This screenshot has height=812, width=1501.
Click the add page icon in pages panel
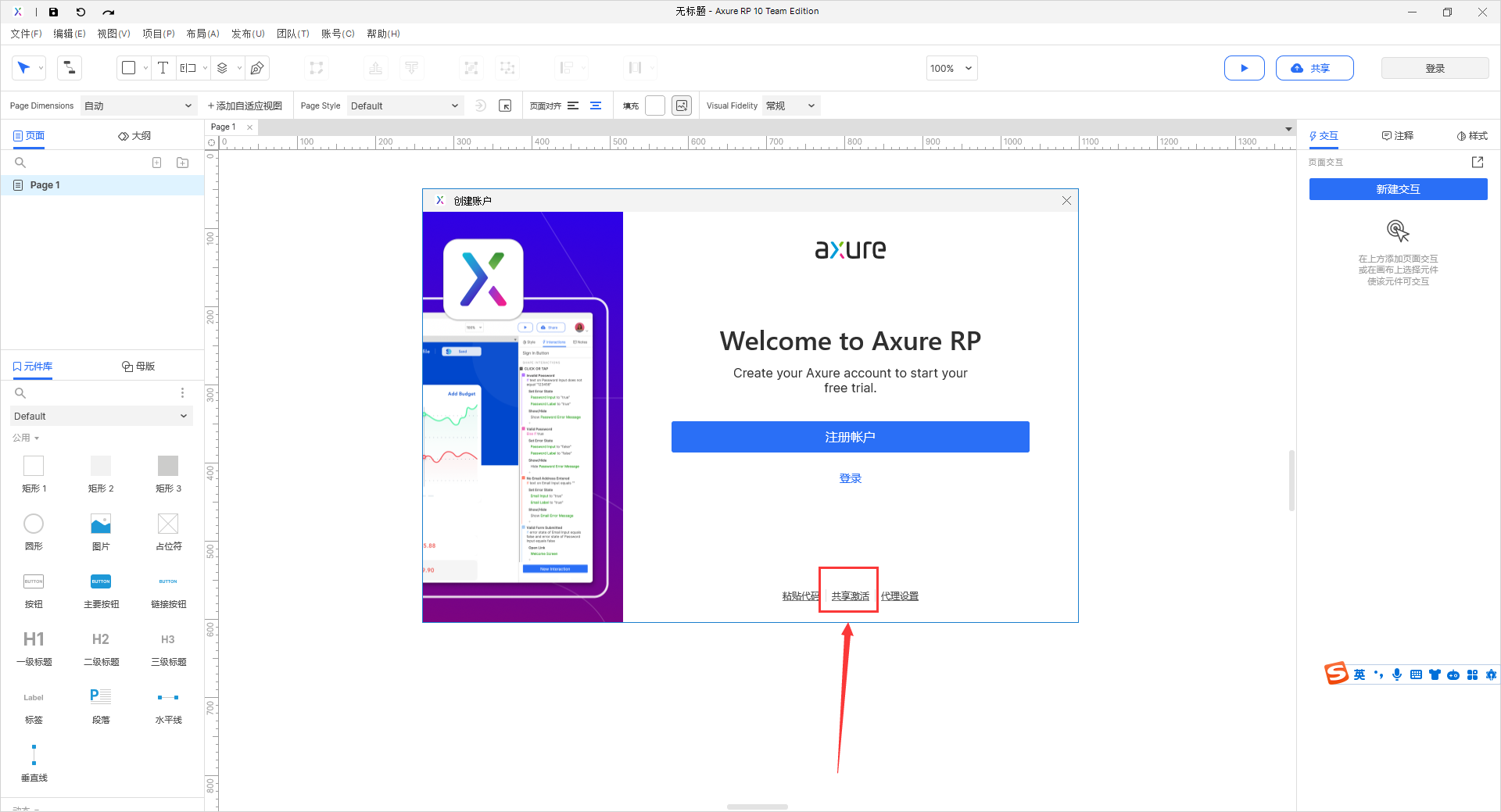point(156,163)
